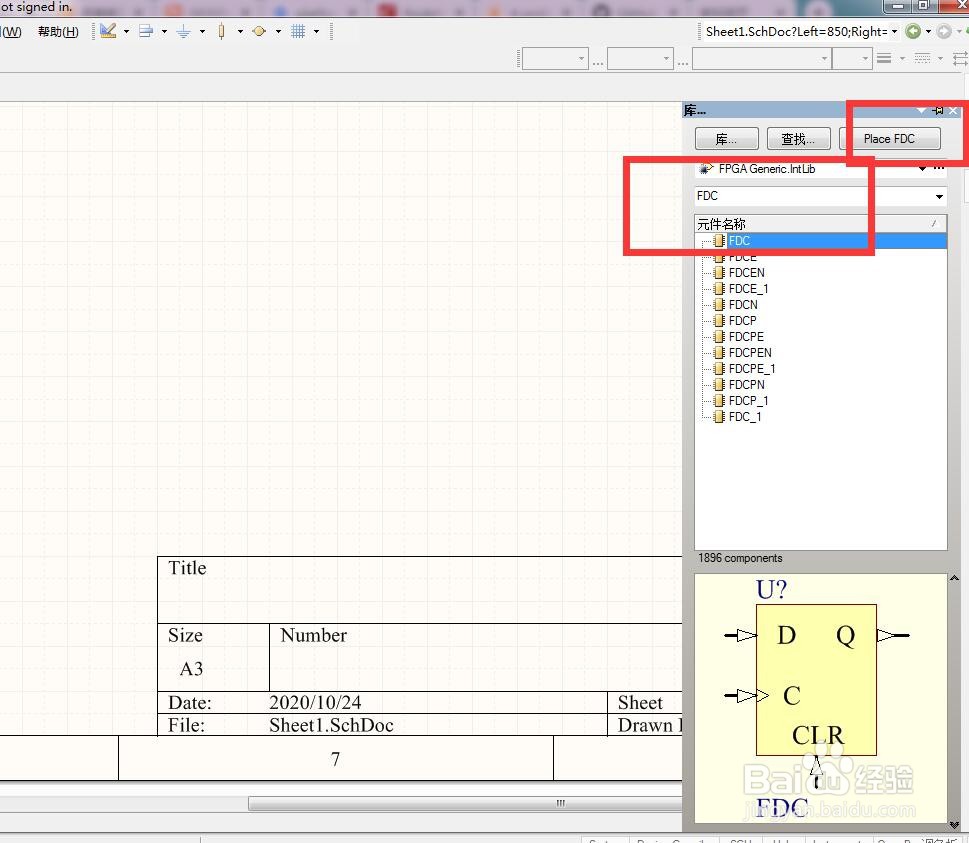Click the Place FDC button
The height and width of the screenshot is (843, 969).
(x=890, y=138)
